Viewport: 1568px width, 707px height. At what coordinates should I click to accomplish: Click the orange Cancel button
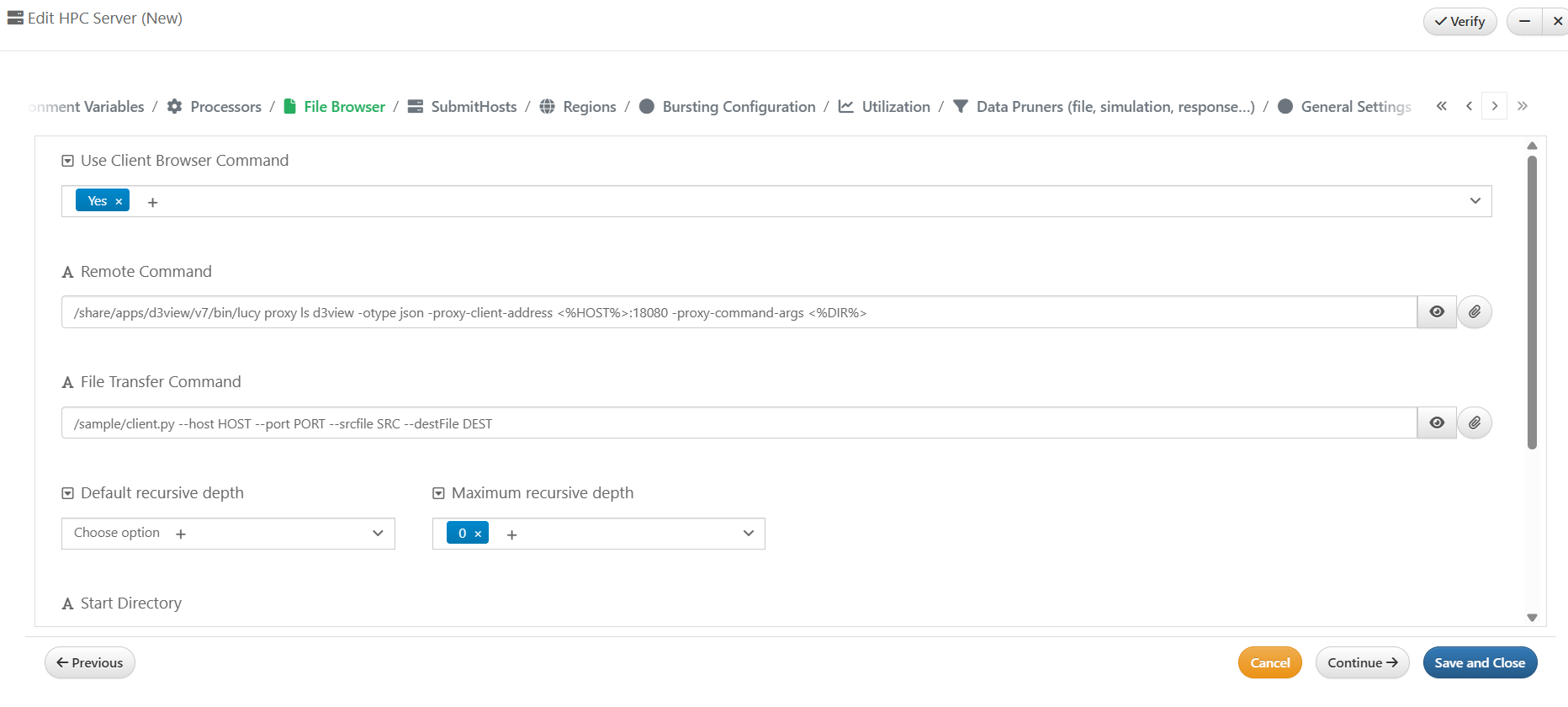pos(1269,662)
